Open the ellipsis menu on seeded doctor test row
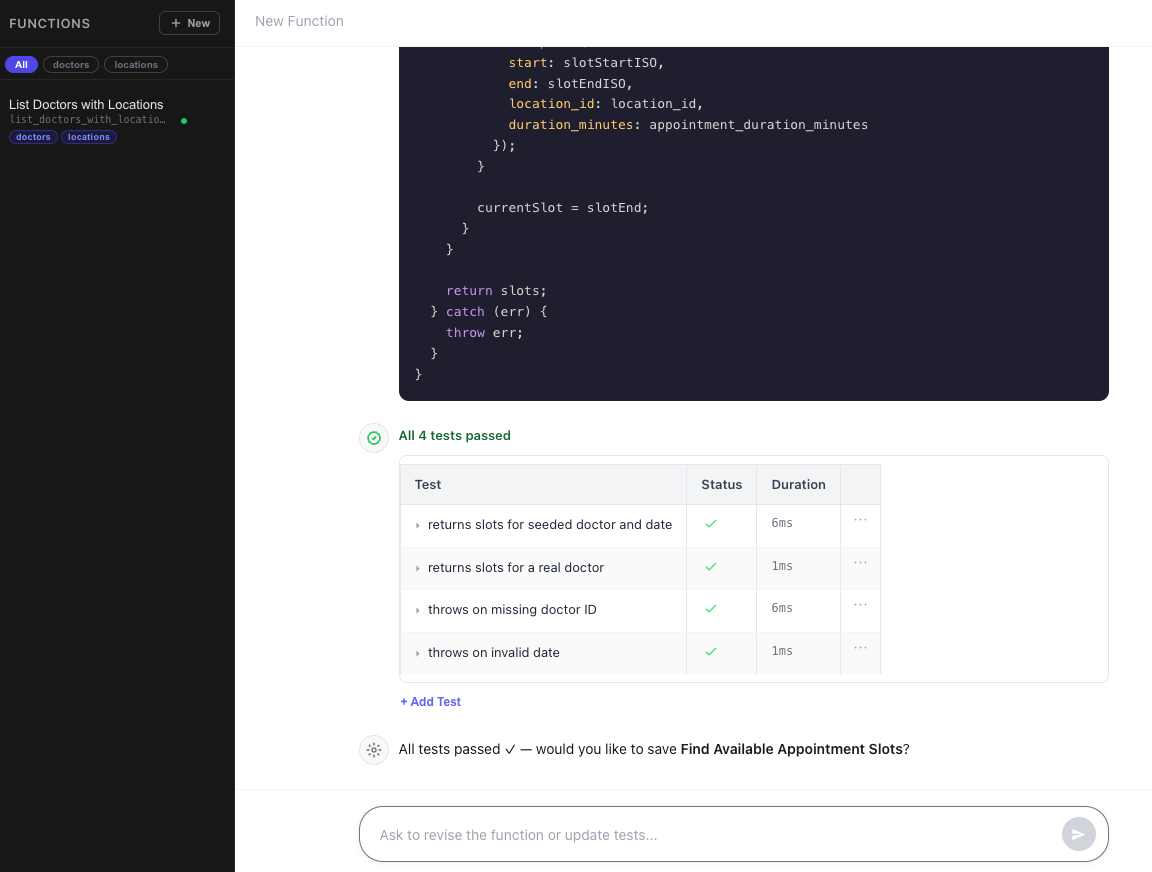The width and height of the screenshot is (1152, 872). click(x=859, y=519)
